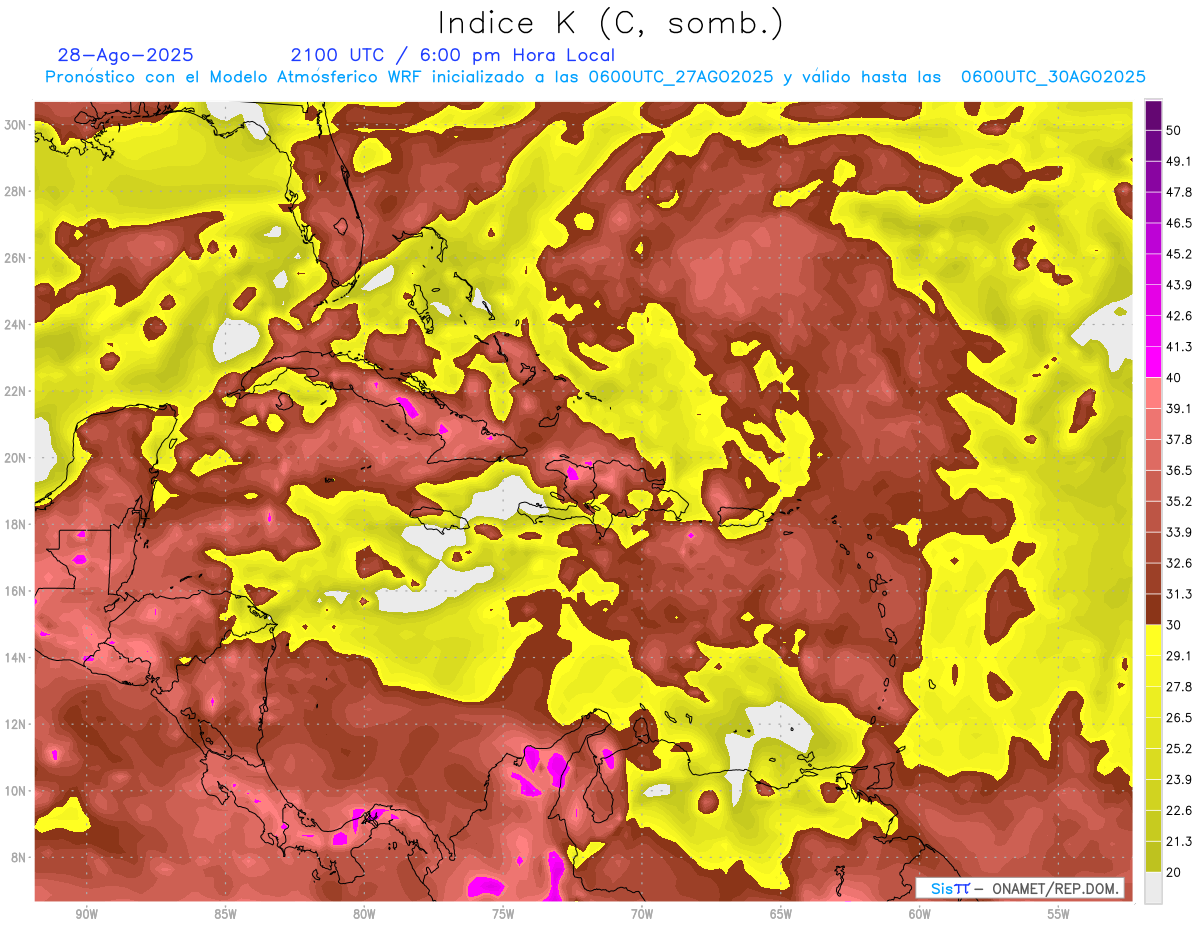Click the "8N" latitude axis label

coord(19,857)
